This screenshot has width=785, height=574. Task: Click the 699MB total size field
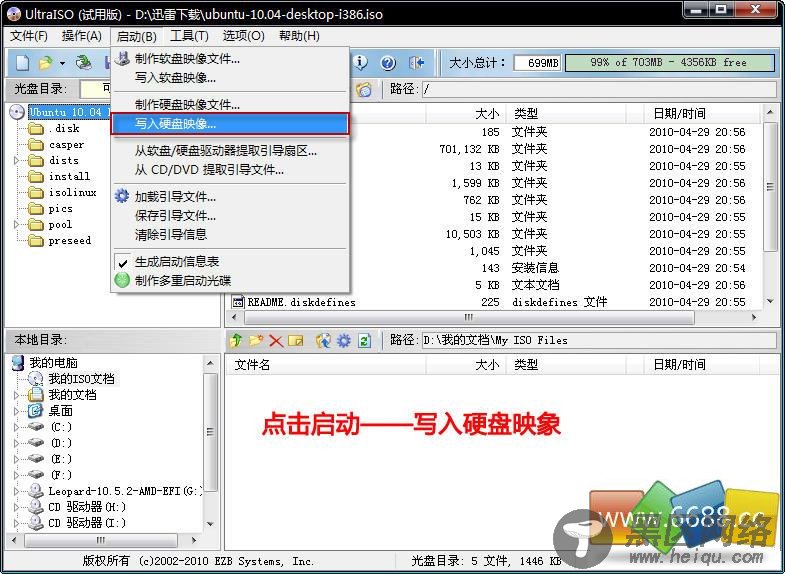tap(538, 63)
